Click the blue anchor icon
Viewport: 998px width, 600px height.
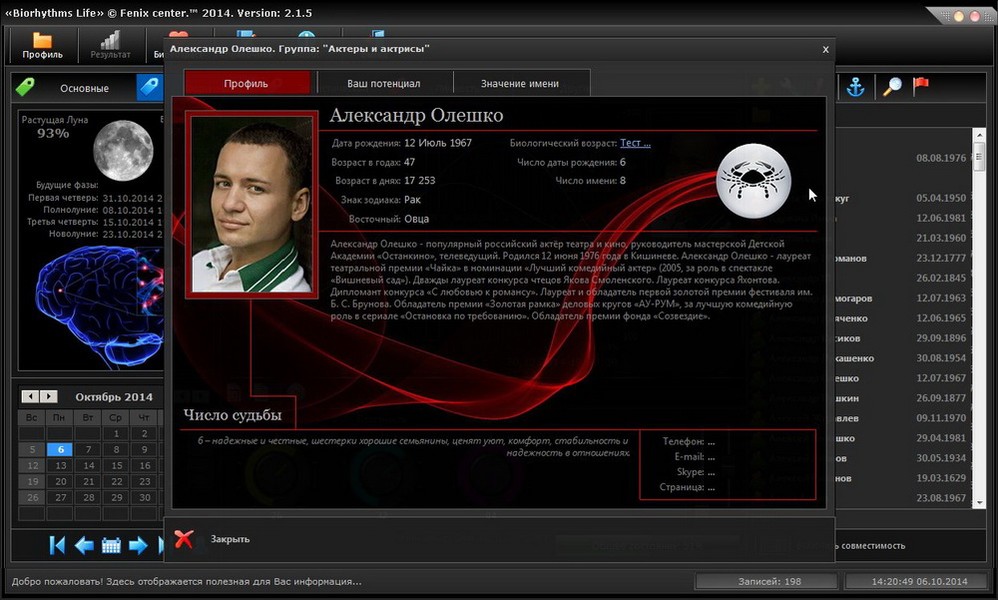click(x=855, y=87)
